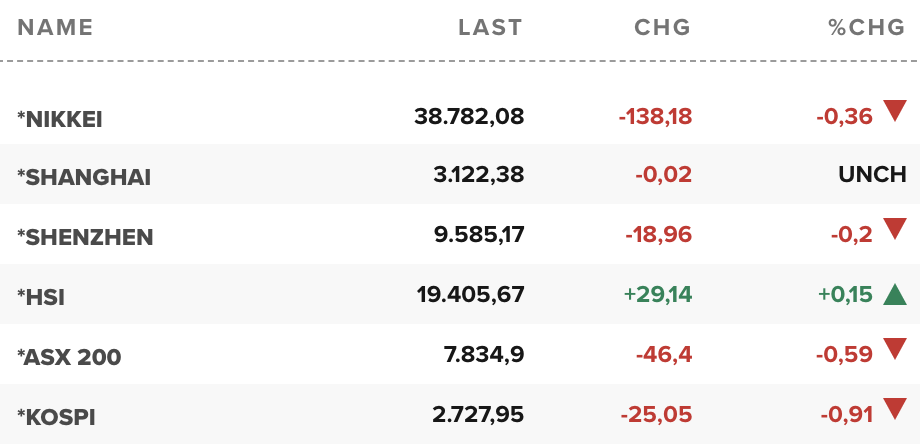Open the *SHANGHAI index link
This screenshot has height=446, width=920.
coord(84,177)
